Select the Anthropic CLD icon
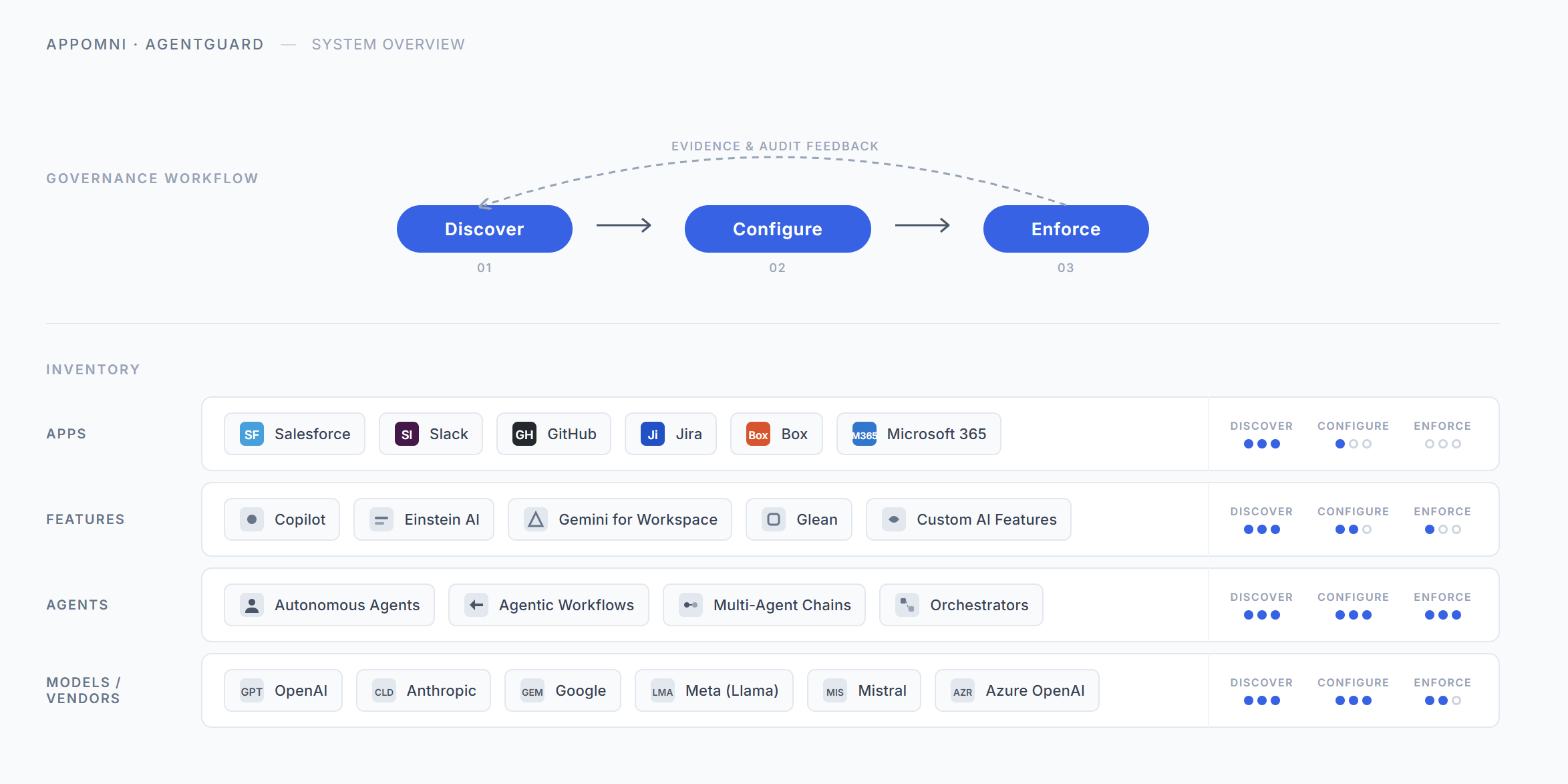Image resolution: width=1568 pixels, height=784 pixels. tap(384, 690)
